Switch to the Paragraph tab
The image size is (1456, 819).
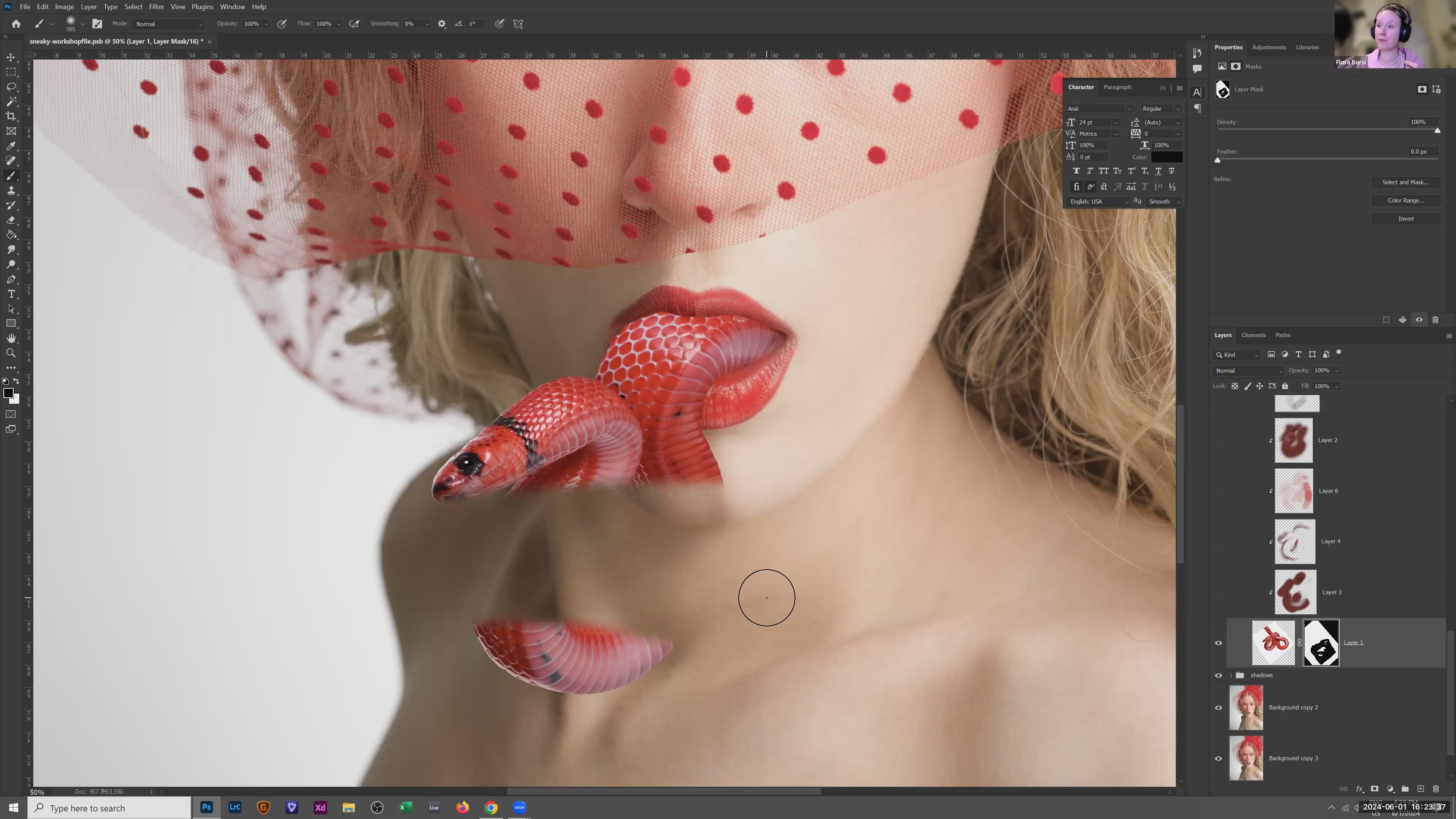click(x=1117, y=87)
